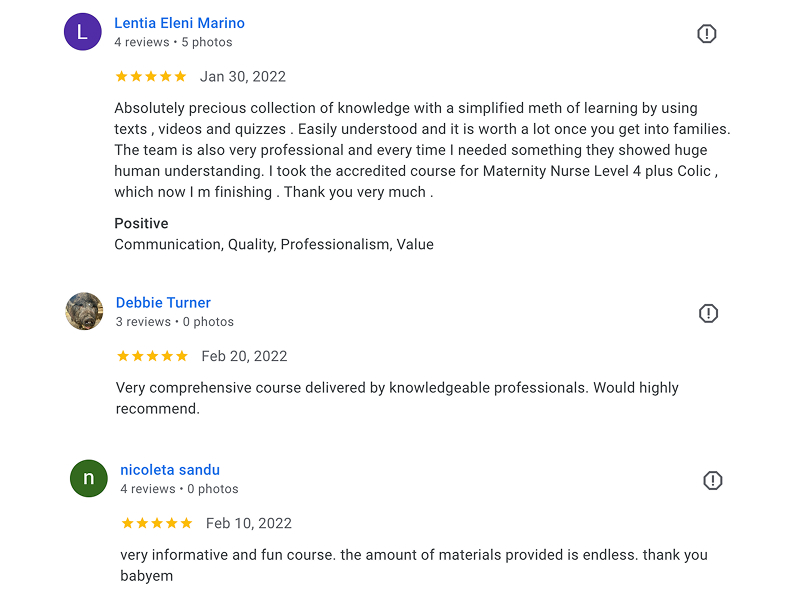Open Debbie Turner's reviewer profile

(x=163, y=303)
